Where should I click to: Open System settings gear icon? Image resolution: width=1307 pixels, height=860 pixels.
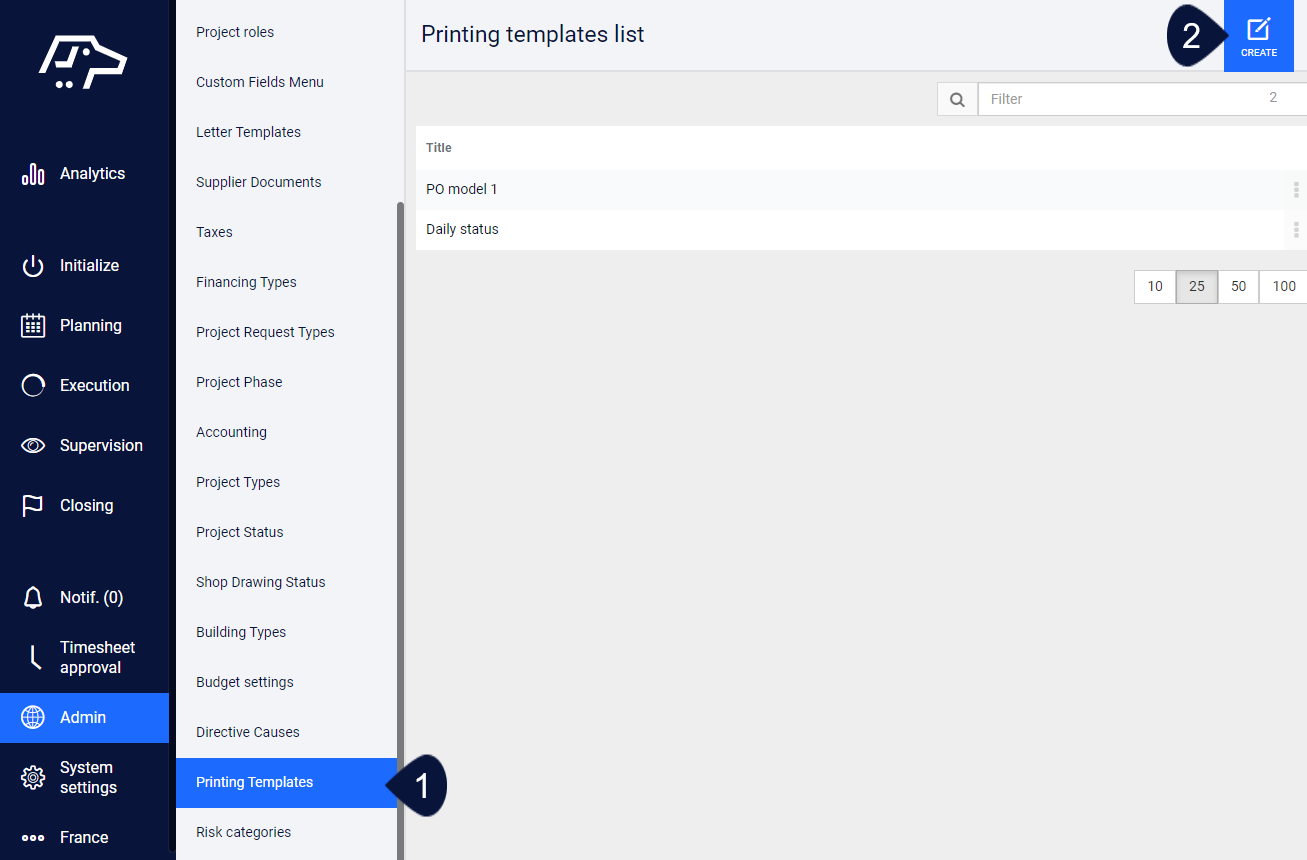[x=33, y=777]
